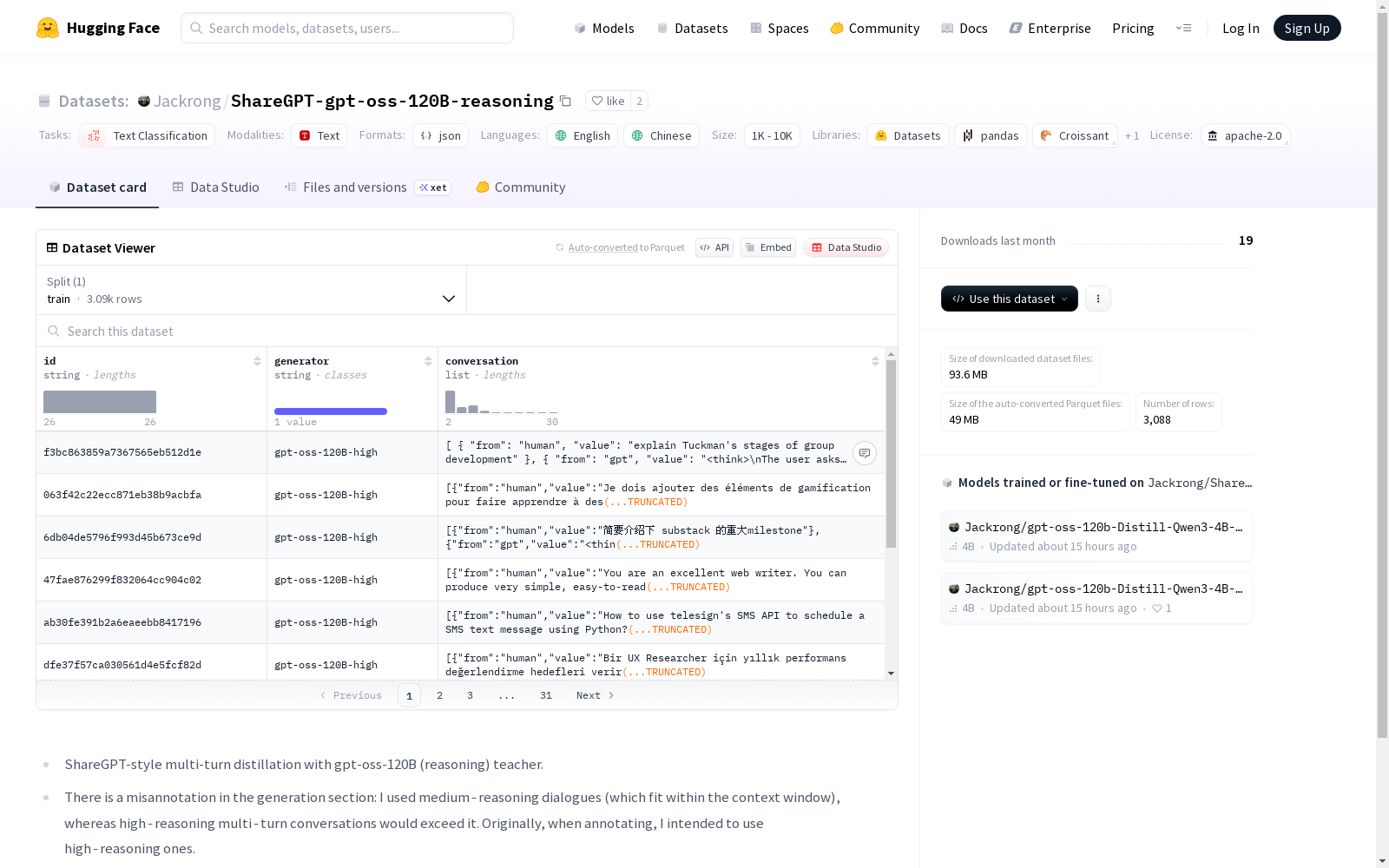Open the three-dot options next to Use this dataset
The width and height of the screenshot is (1389, 868).
click(x=1098, y=299)
